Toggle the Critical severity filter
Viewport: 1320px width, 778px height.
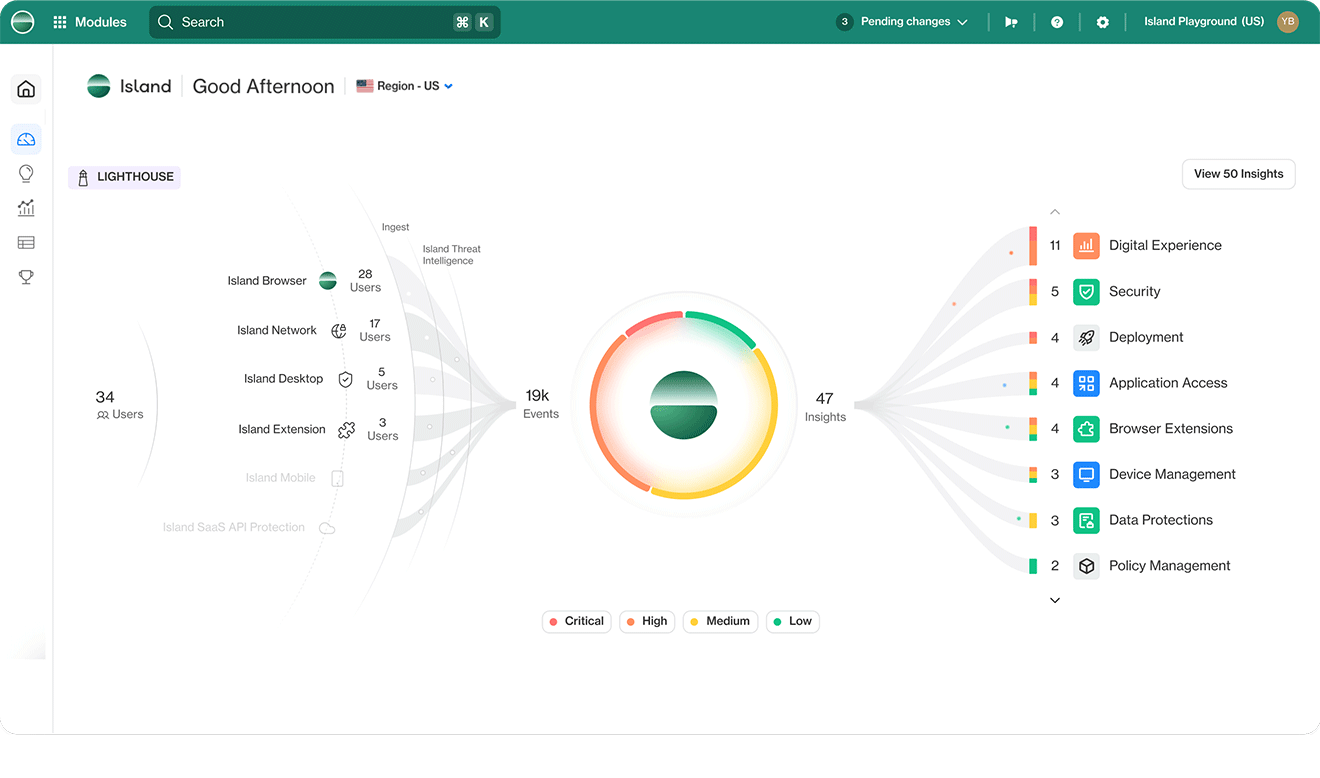coord(577,622)
